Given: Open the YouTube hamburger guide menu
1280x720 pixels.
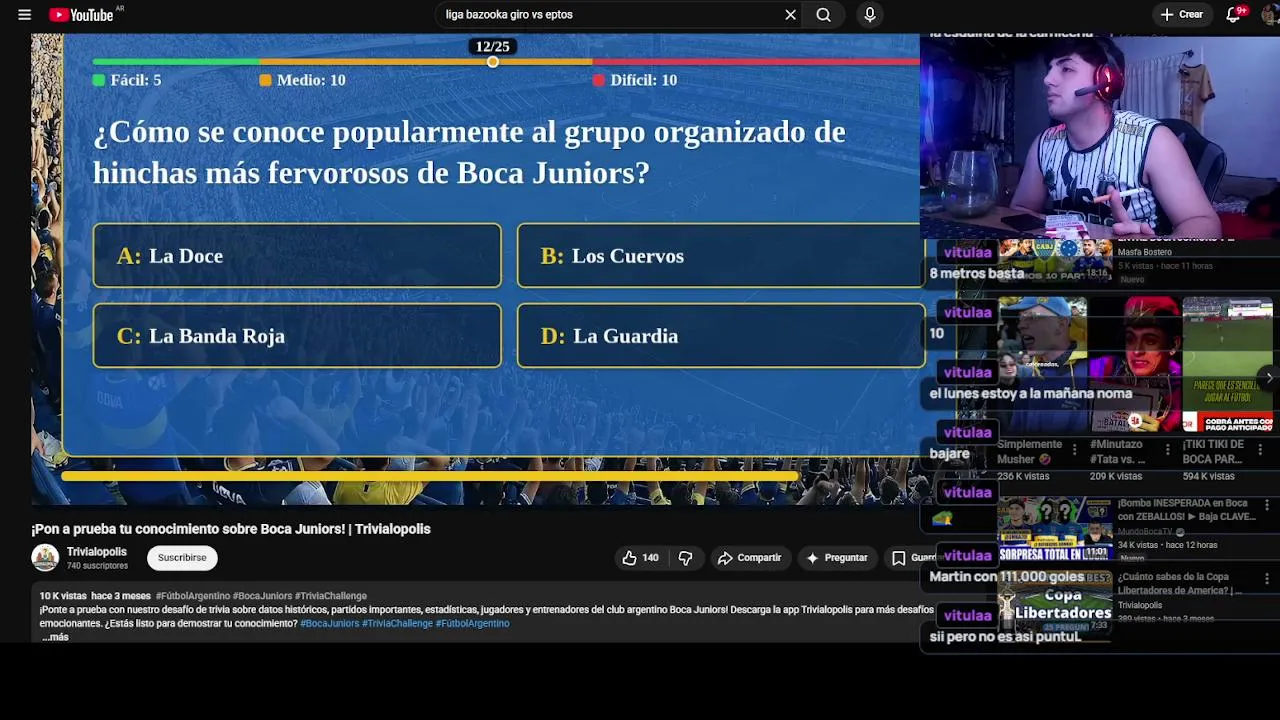Looking at the screenshot, I should click(24, 15).
